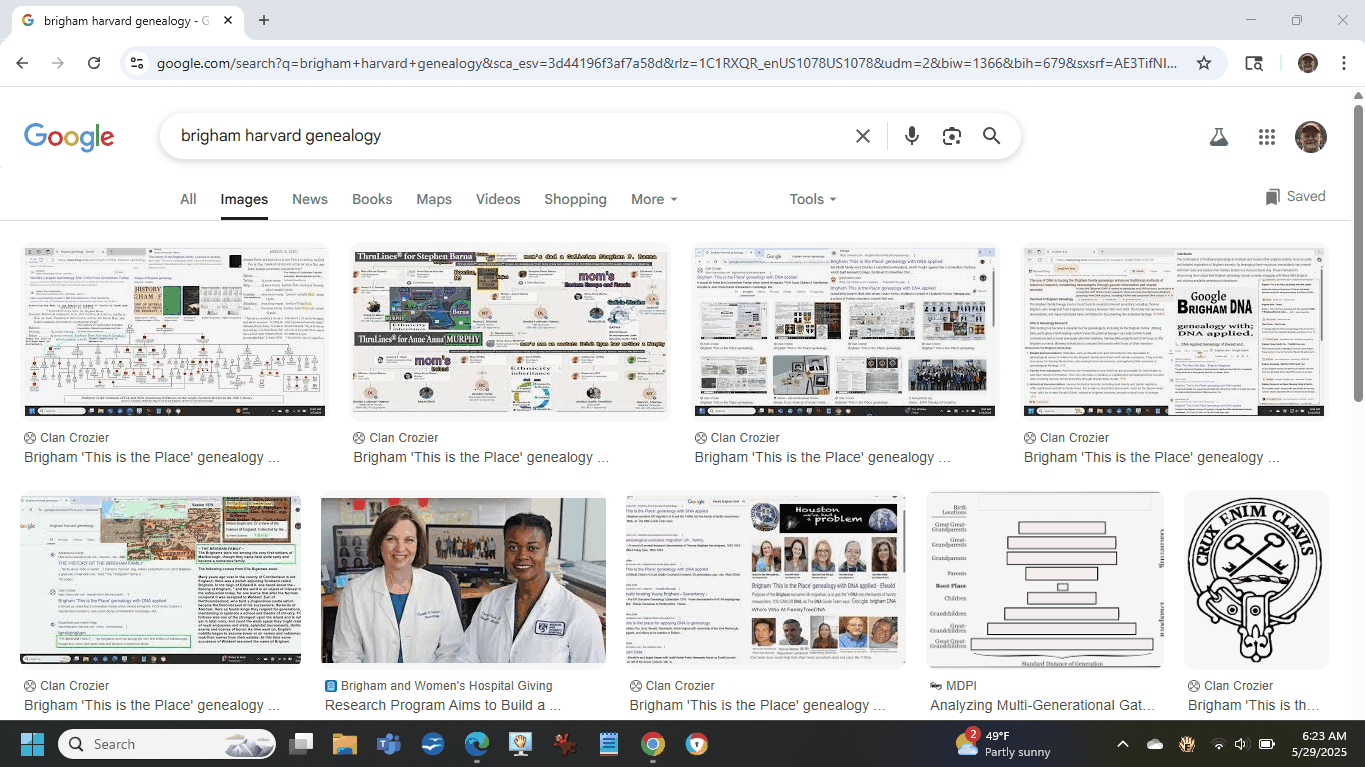Click the Google account avatar on the page
1365x767 pixels.
tap(1311, 137)
